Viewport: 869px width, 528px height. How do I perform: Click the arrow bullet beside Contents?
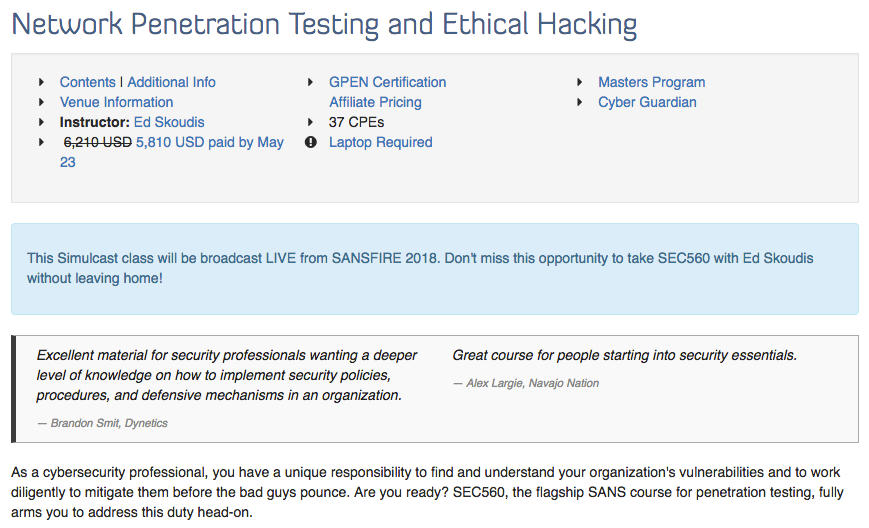coord(42,82)
